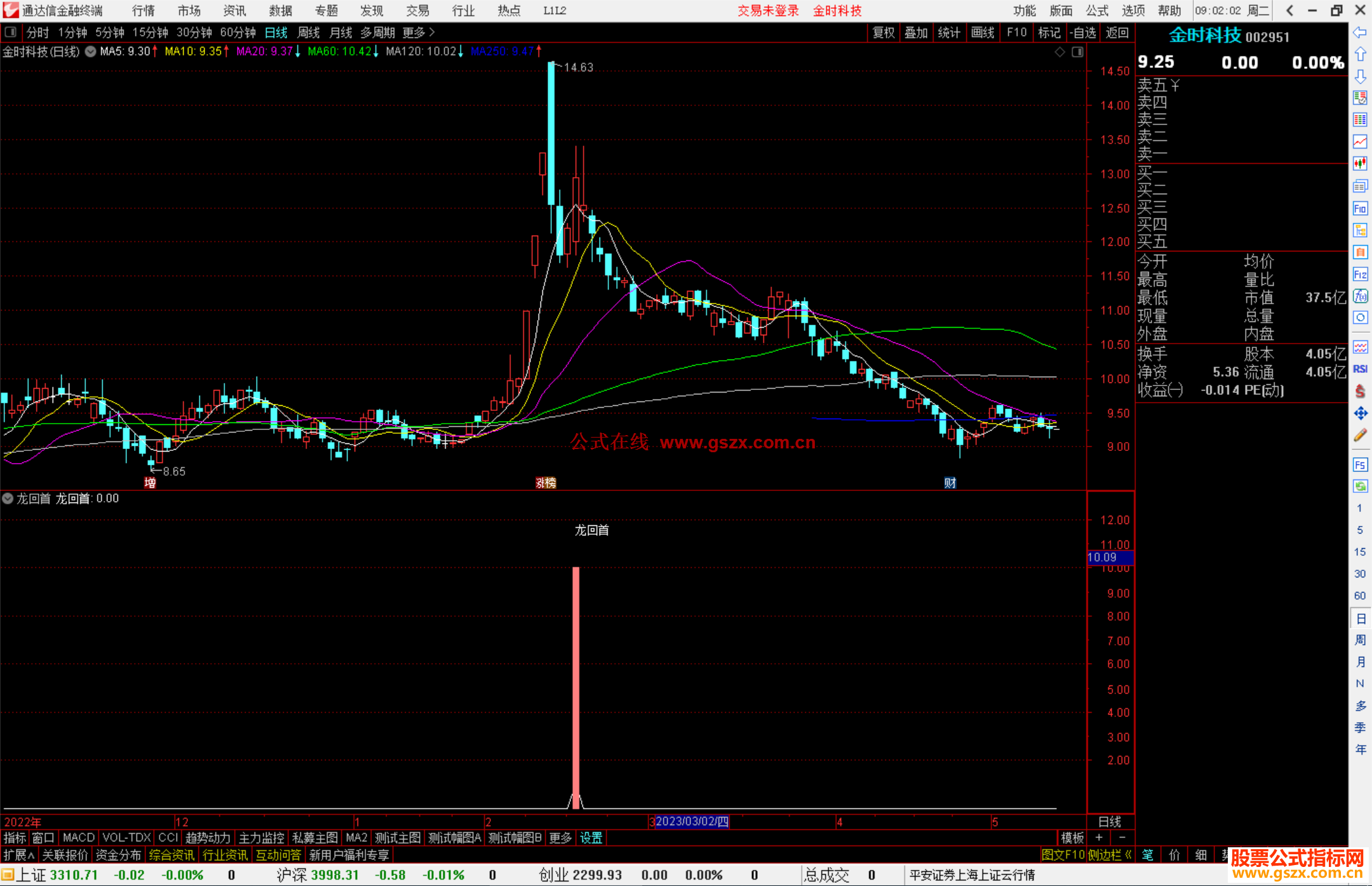The width and height of the screenshot is (1372, 886).
Task: Toggle the 龙回首 indicator panel circle button
Action: (8, 499)
